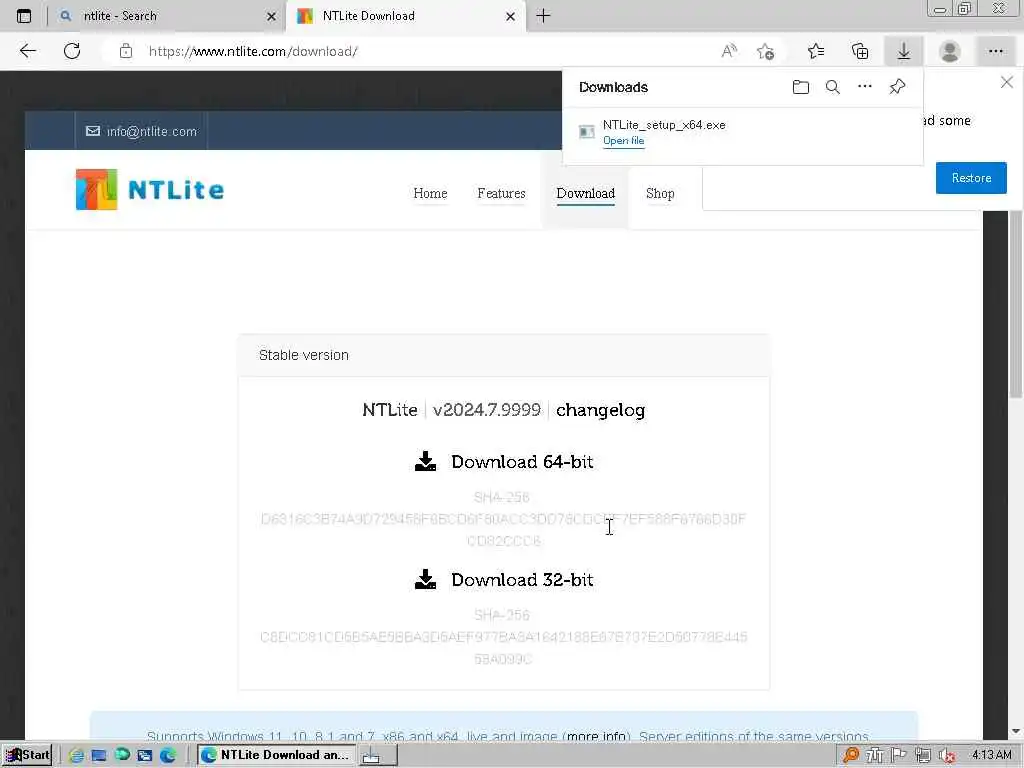Open the browser profile icon

click(950, 51)
